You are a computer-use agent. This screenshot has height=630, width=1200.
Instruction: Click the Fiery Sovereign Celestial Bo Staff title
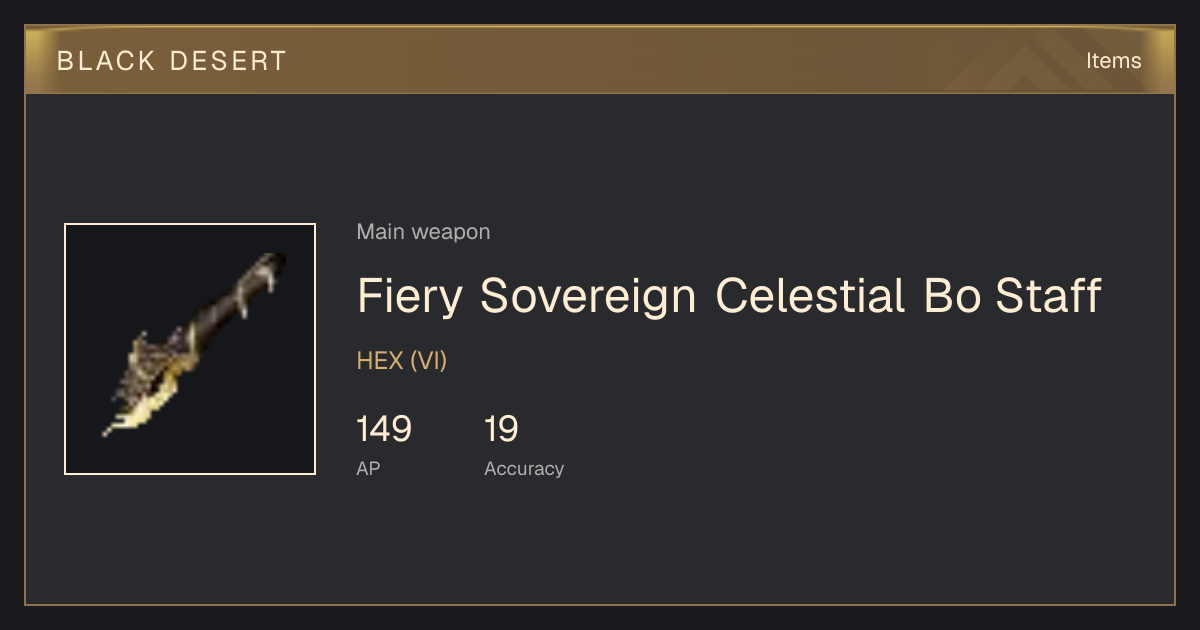(x=729, y=296)
